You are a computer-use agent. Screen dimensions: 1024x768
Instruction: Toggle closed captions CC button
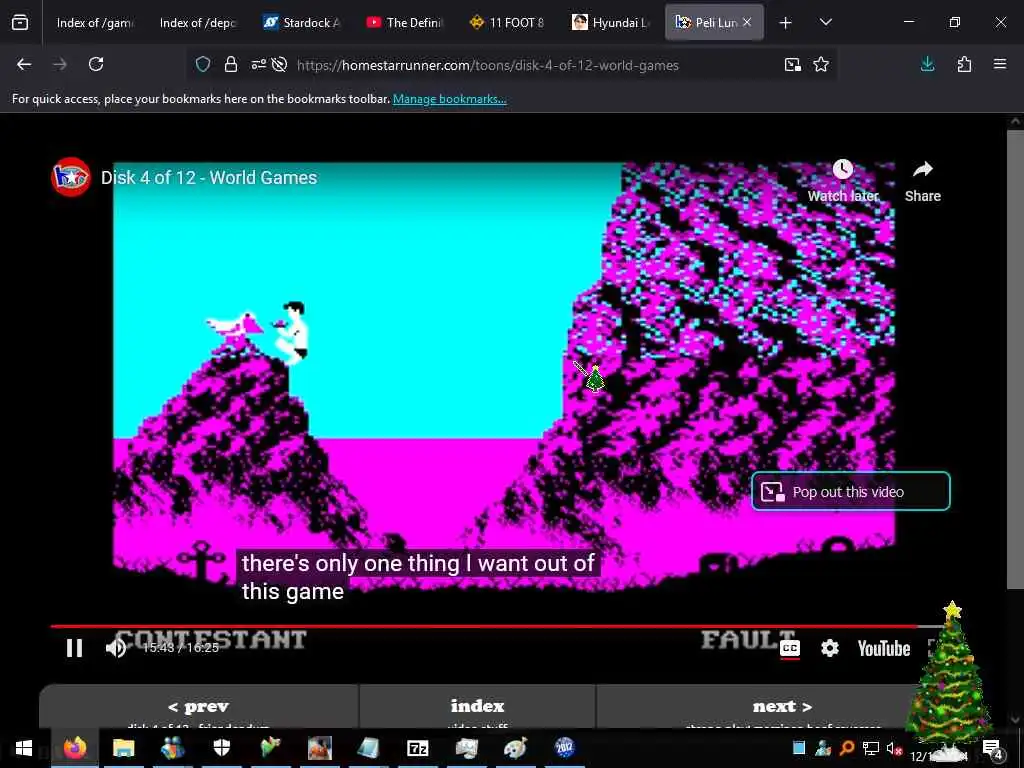(790, 648)
